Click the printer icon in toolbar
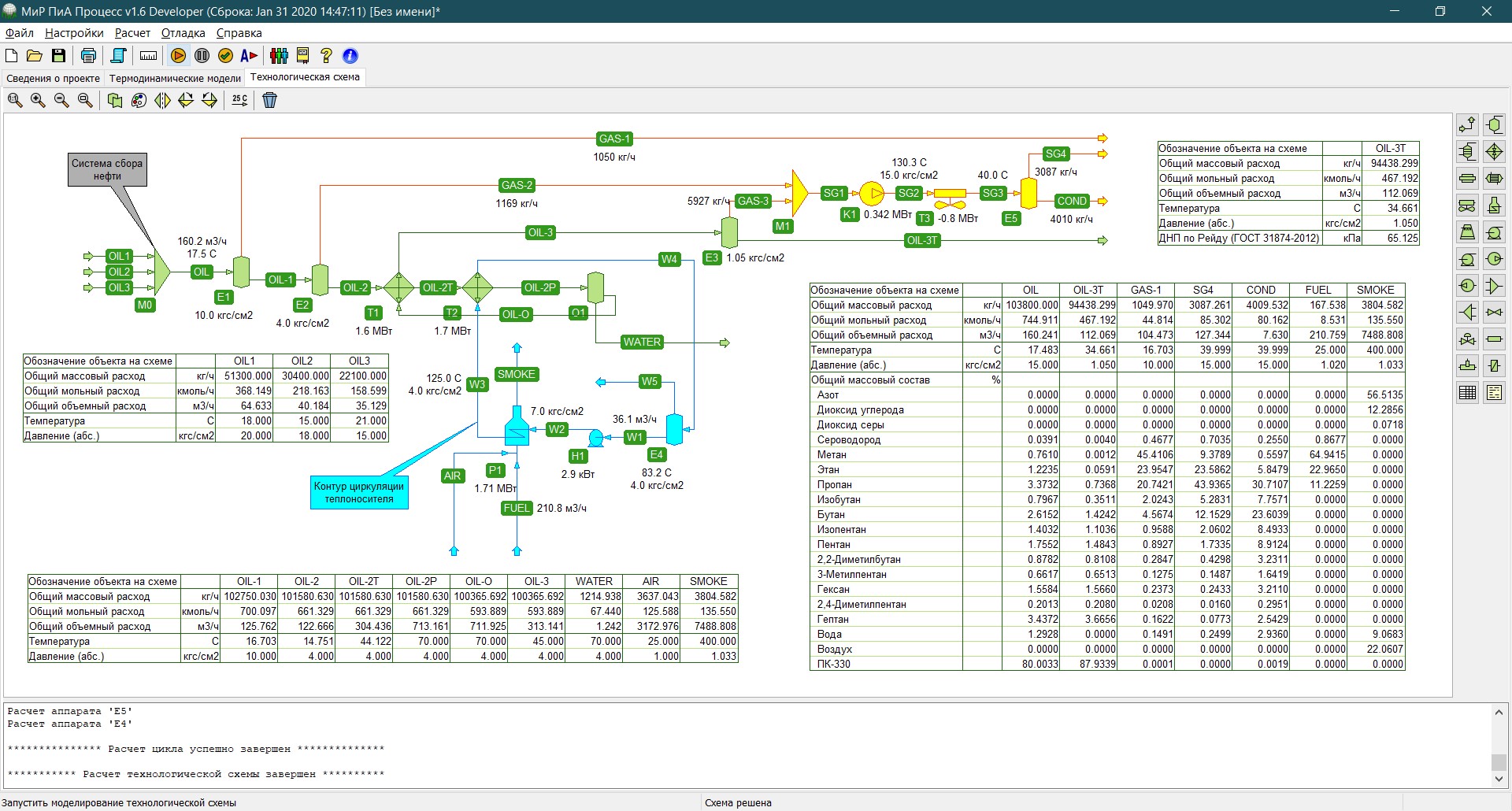This screenshot has height=811, width=1512. pos(88,56)
